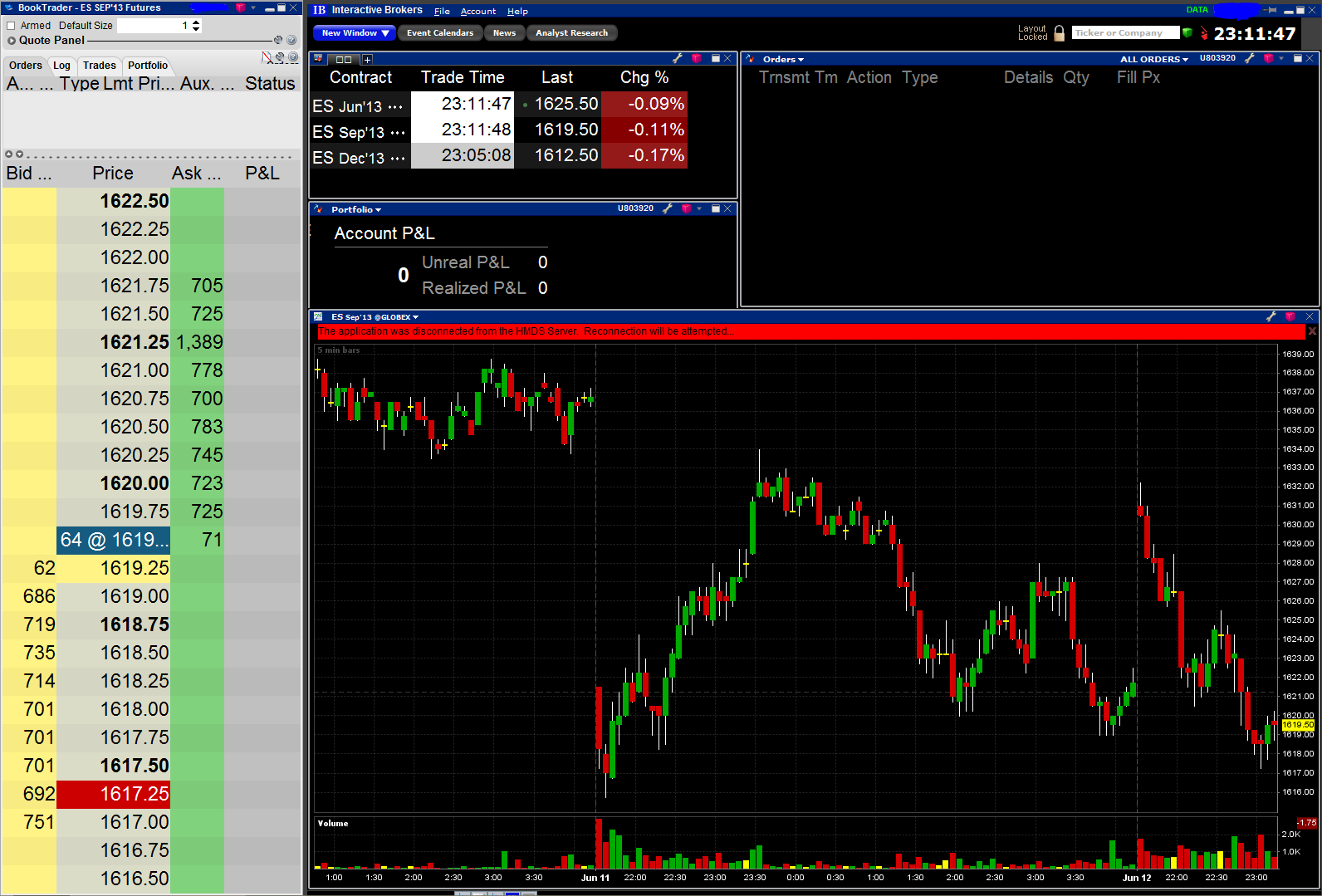
Task: Open Portfolio panel wrench settings icon
Action: (x=667, y=208)
